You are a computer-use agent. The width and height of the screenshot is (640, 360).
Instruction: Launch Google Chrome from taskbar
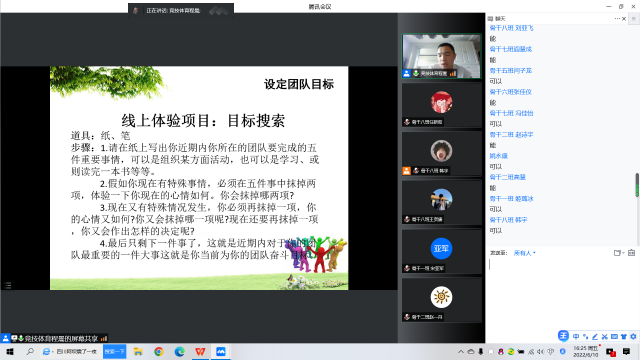159,351
